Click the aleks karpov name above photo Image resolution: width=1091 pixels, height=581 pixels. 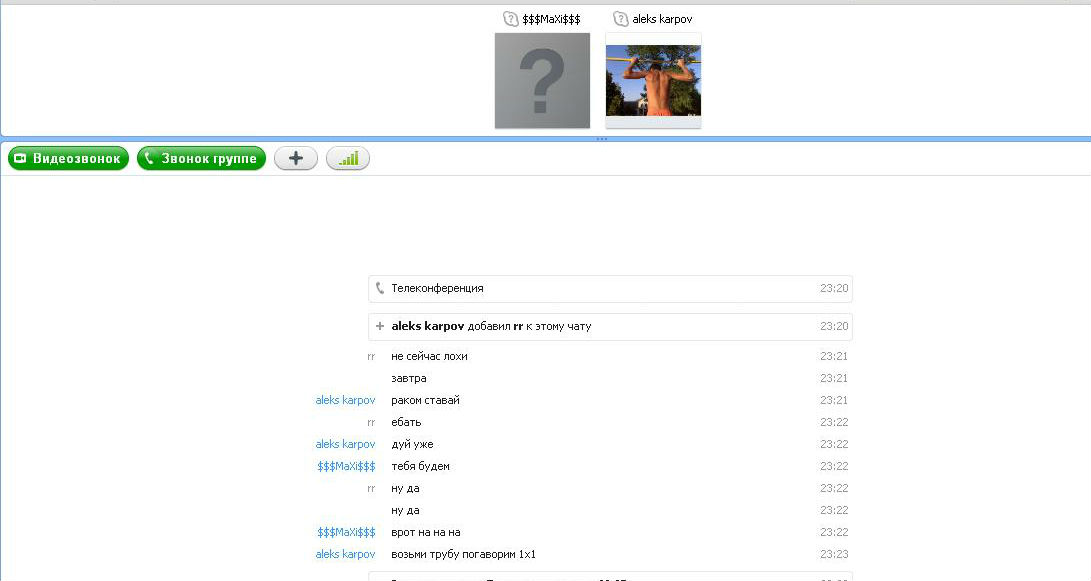click(x=662, y=19)
